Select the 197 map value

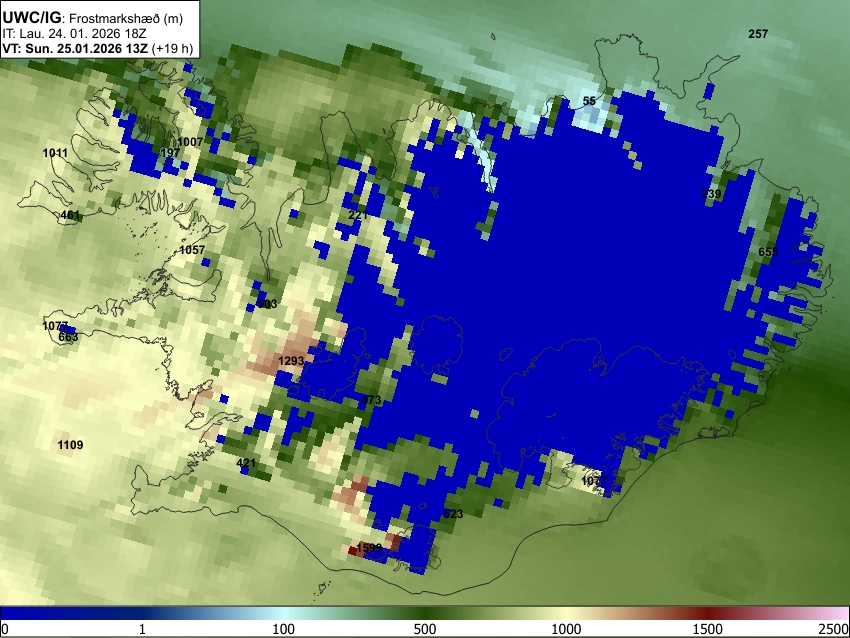coord(170,153)
